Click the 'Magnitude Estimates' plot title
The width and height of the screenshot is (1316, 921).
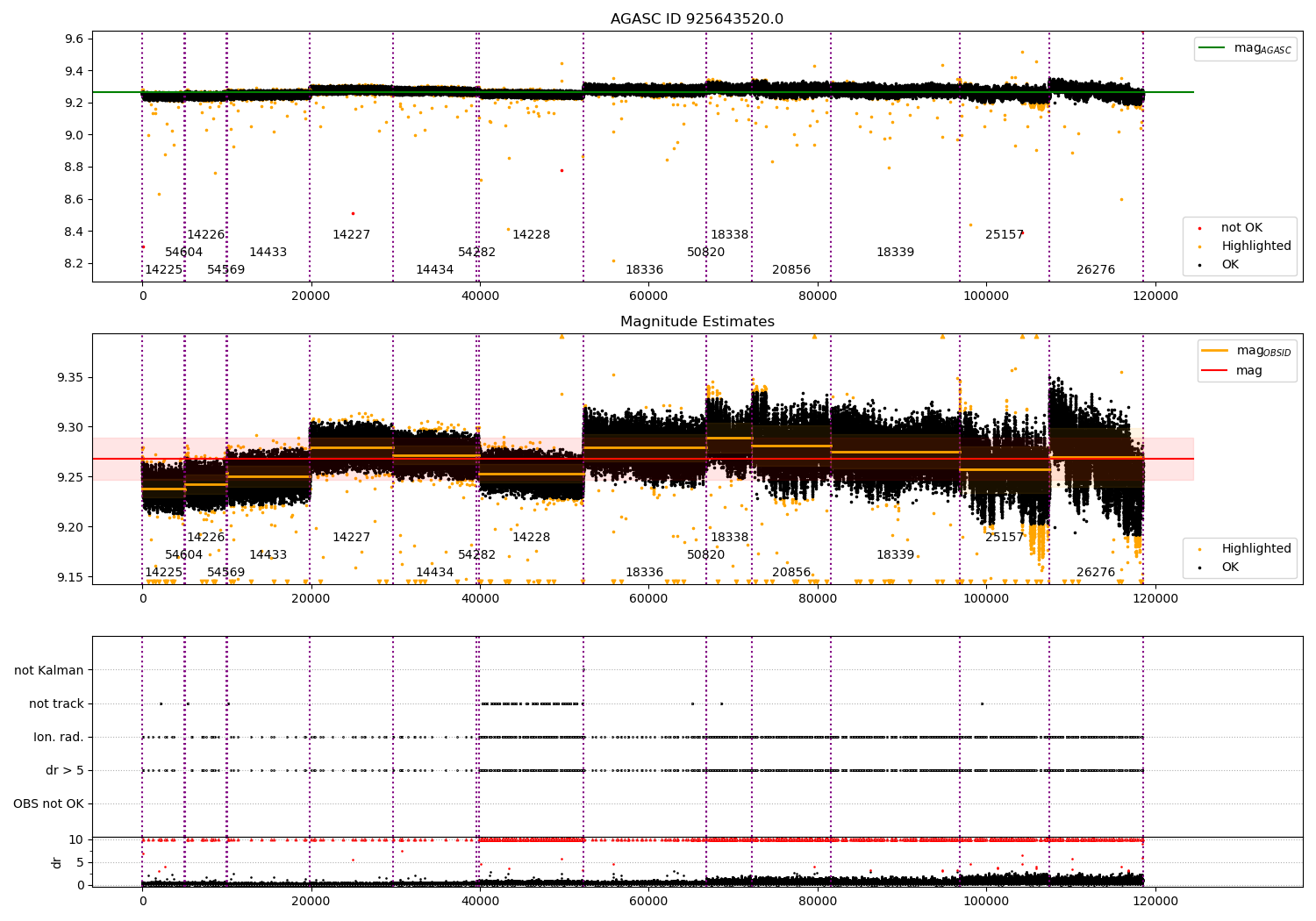pyautogui.click(x=697, y=322)
